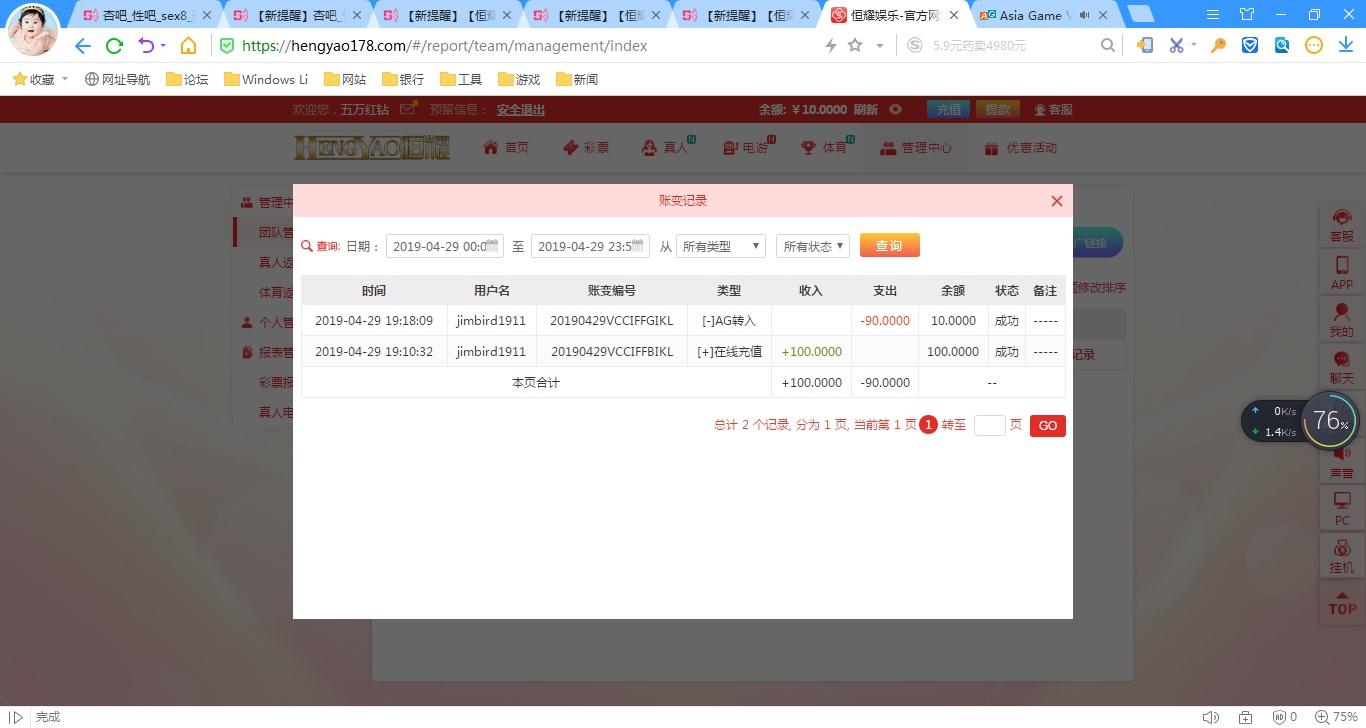This screenshot has height=728, width=1366.
Task: Open the 银行 bookmarks folder
Action: point(403,79)
